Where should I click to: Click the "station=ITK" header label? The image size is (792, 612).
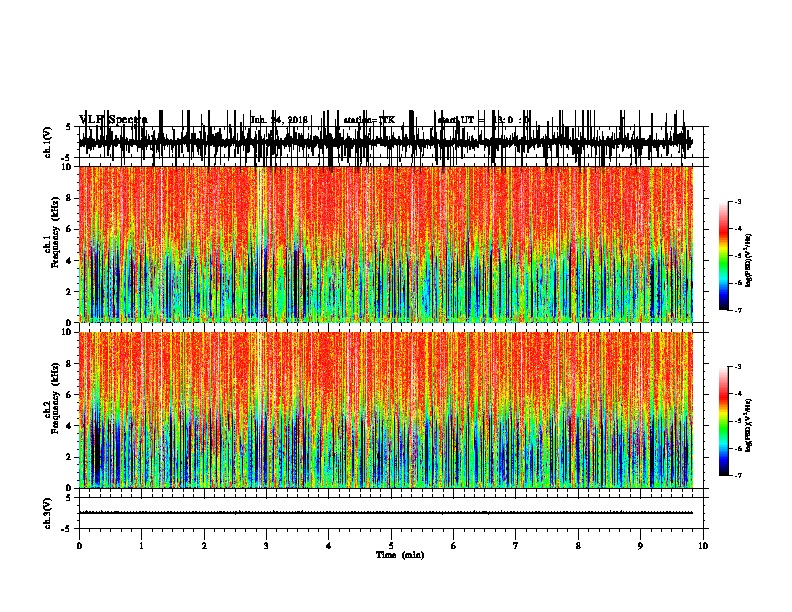[x=369, y=120]
